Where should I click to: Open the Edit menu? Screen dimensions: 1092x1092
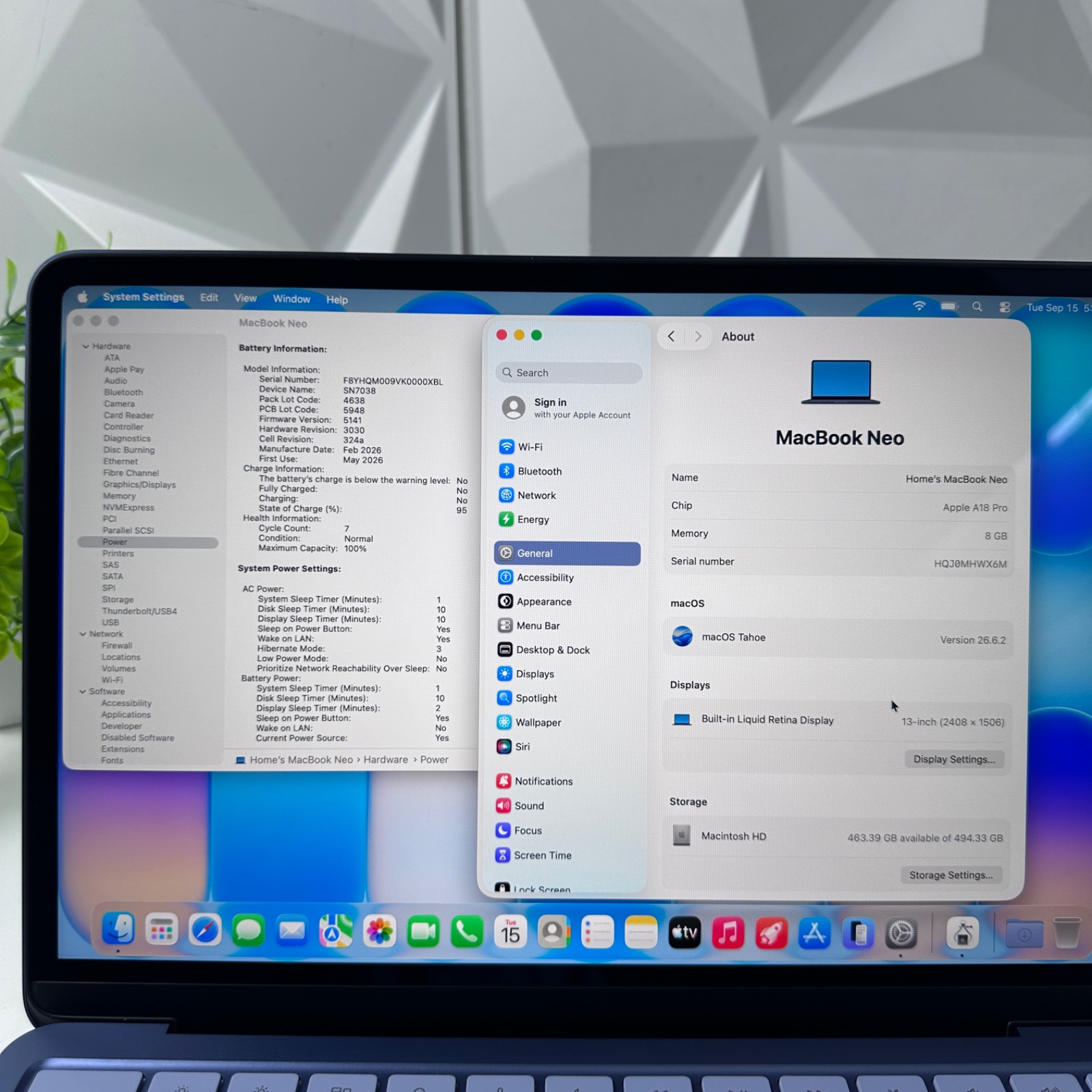209,298
